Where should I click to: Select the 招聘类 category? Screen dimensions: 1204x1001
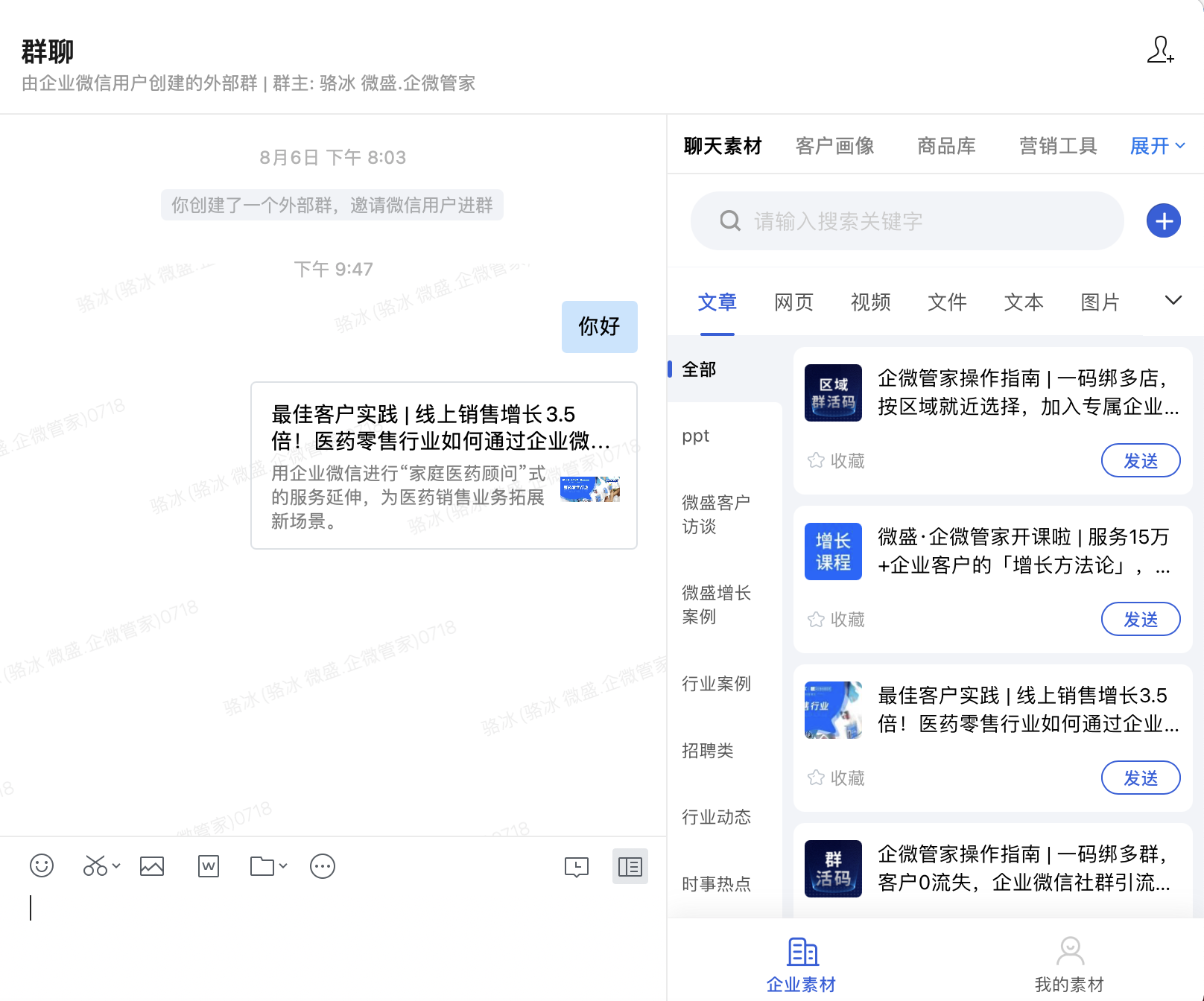point(708,751)
